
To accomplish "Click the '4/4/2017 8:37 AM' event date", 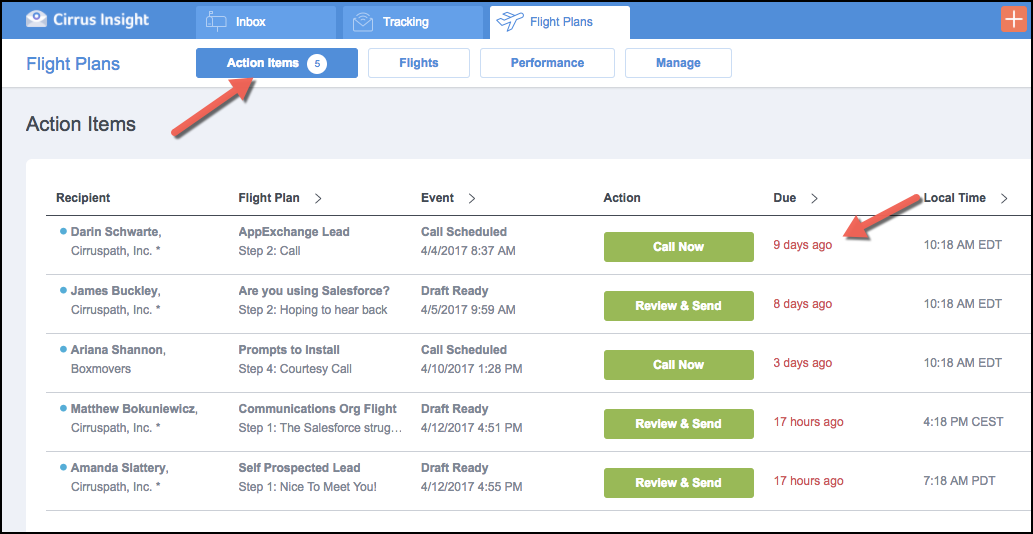I will 468,251.
